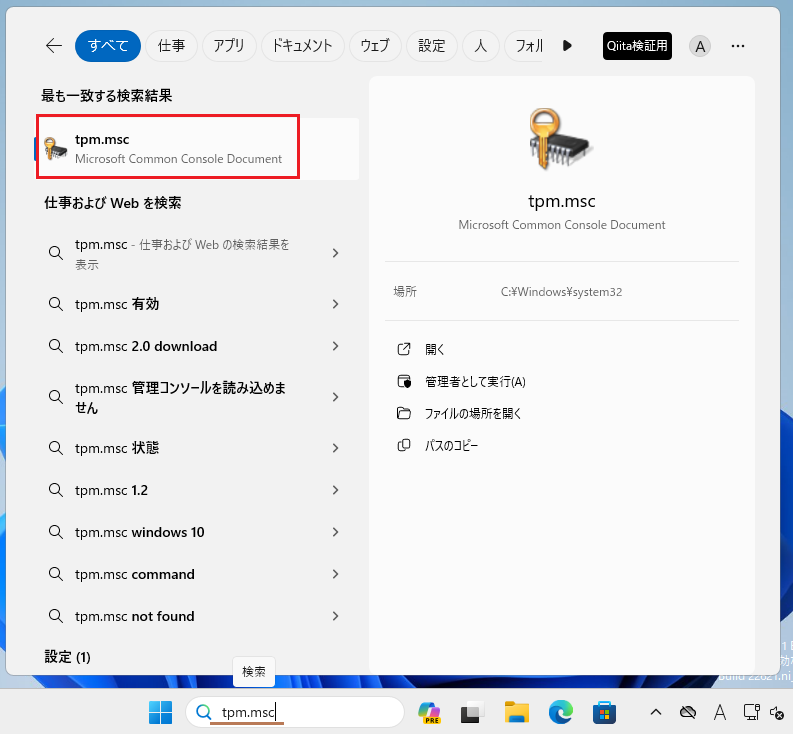Click 管理者として実行(A) option

(x=475, y=381)
